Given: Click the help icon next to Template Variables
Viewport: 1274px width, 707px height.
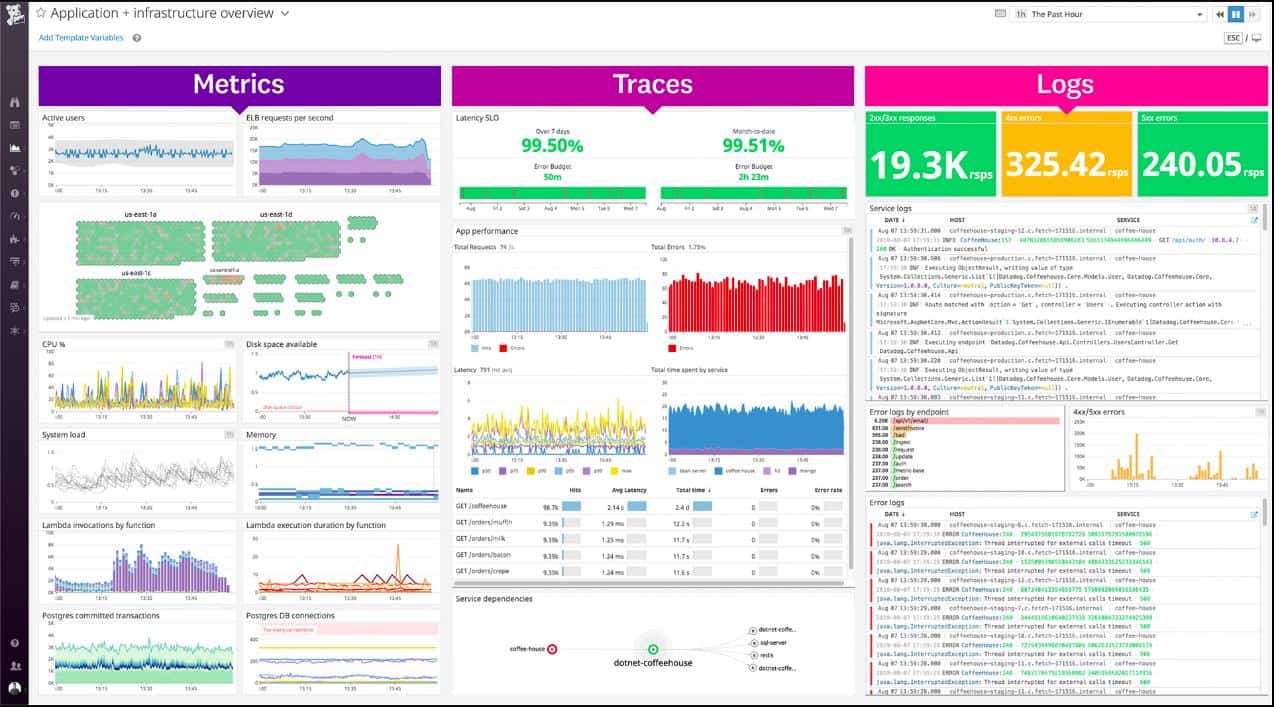Looking at the screenshot, I should click(137, 38).
